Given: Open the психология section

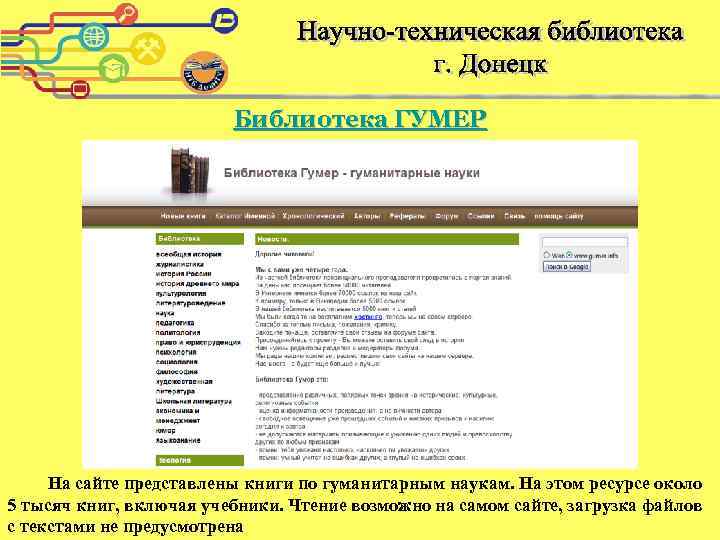Looking at the screenshot, I should 176,352.
